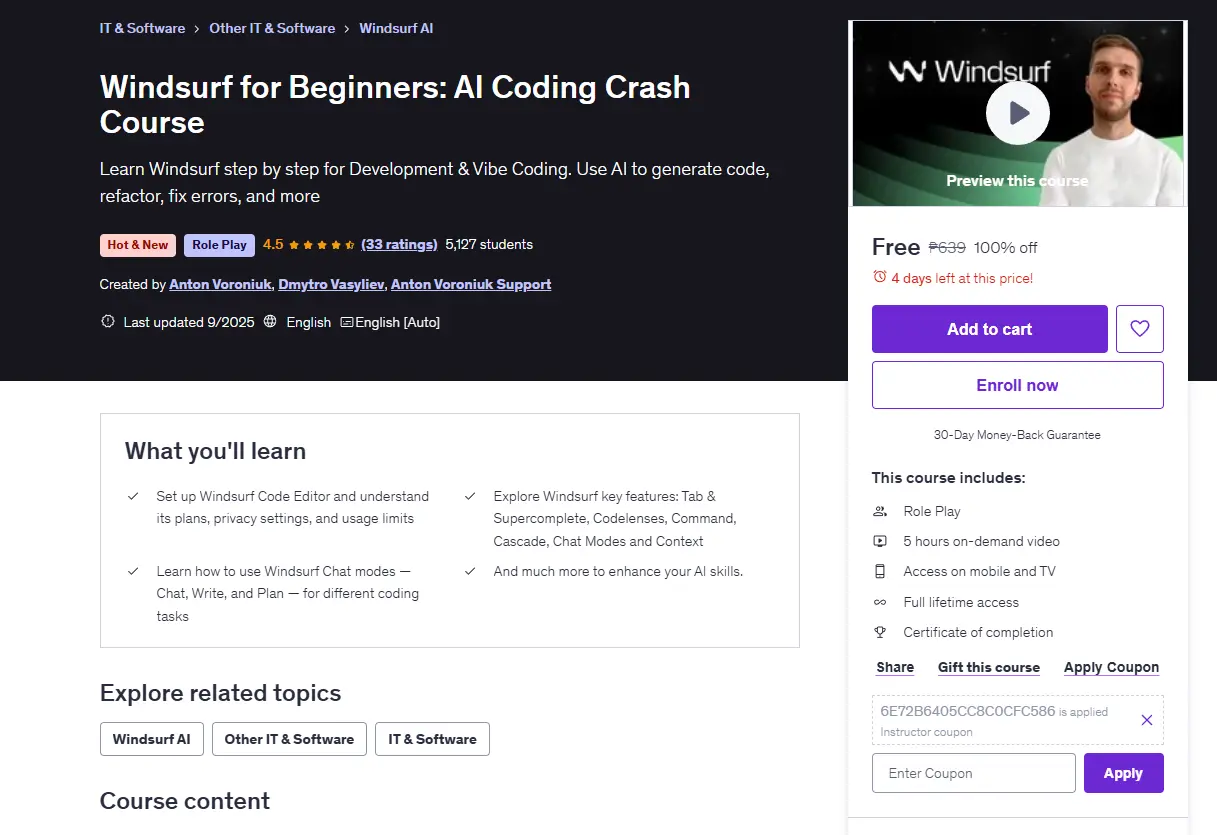
Task: Open instructor Dmytro Vasyliev profile
Action: click(x=331, y=284)
